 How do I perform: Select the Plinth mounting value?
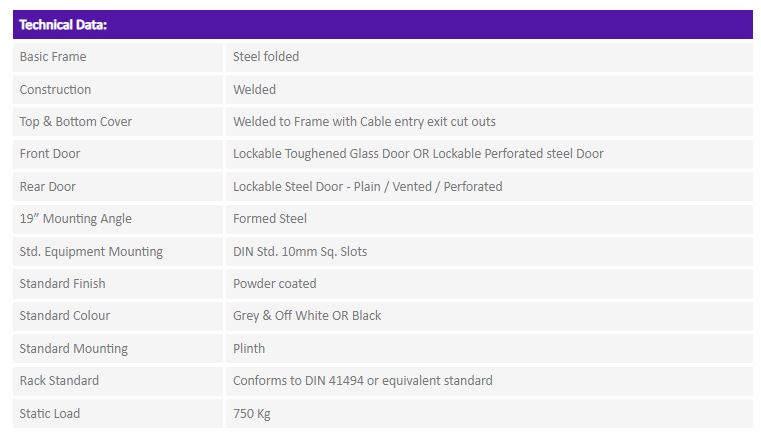point(249,349)
